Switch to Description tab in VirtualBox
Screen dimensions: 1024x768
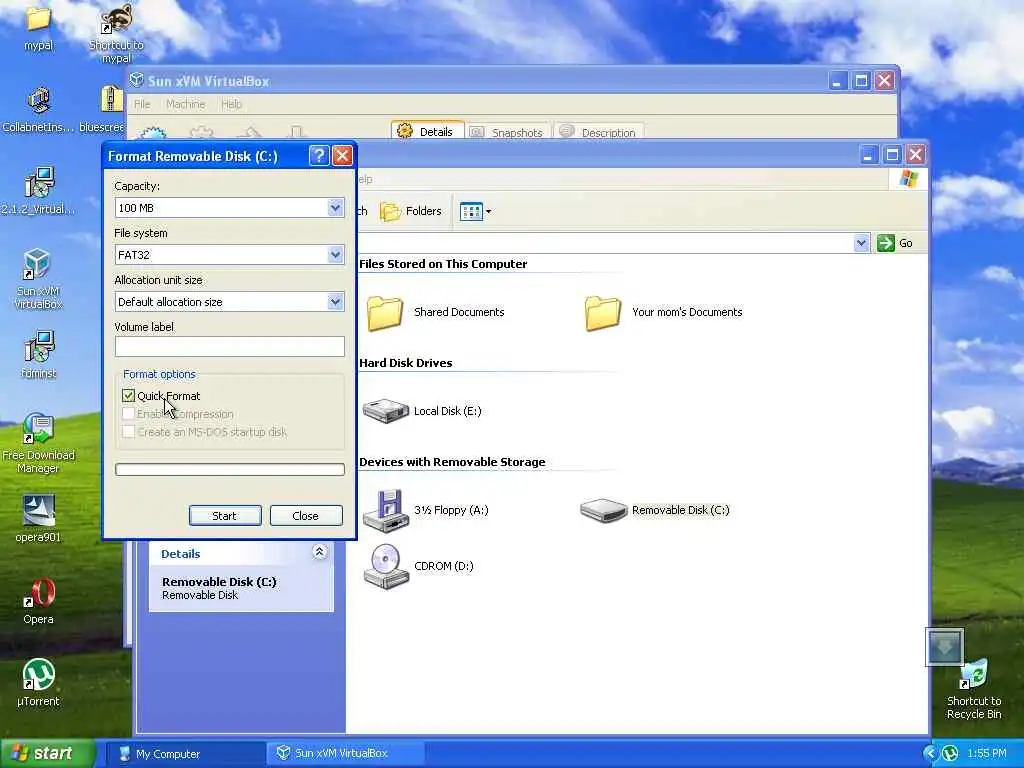pyautogui.click(x=599, y=131)
